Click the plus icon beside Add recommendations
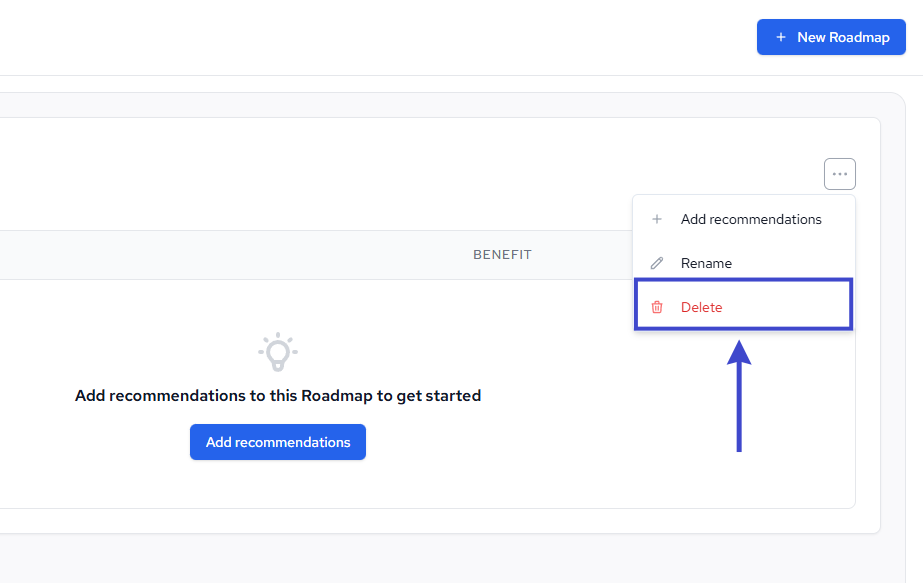This screenshot has width=923, height=583. [657, 219]
